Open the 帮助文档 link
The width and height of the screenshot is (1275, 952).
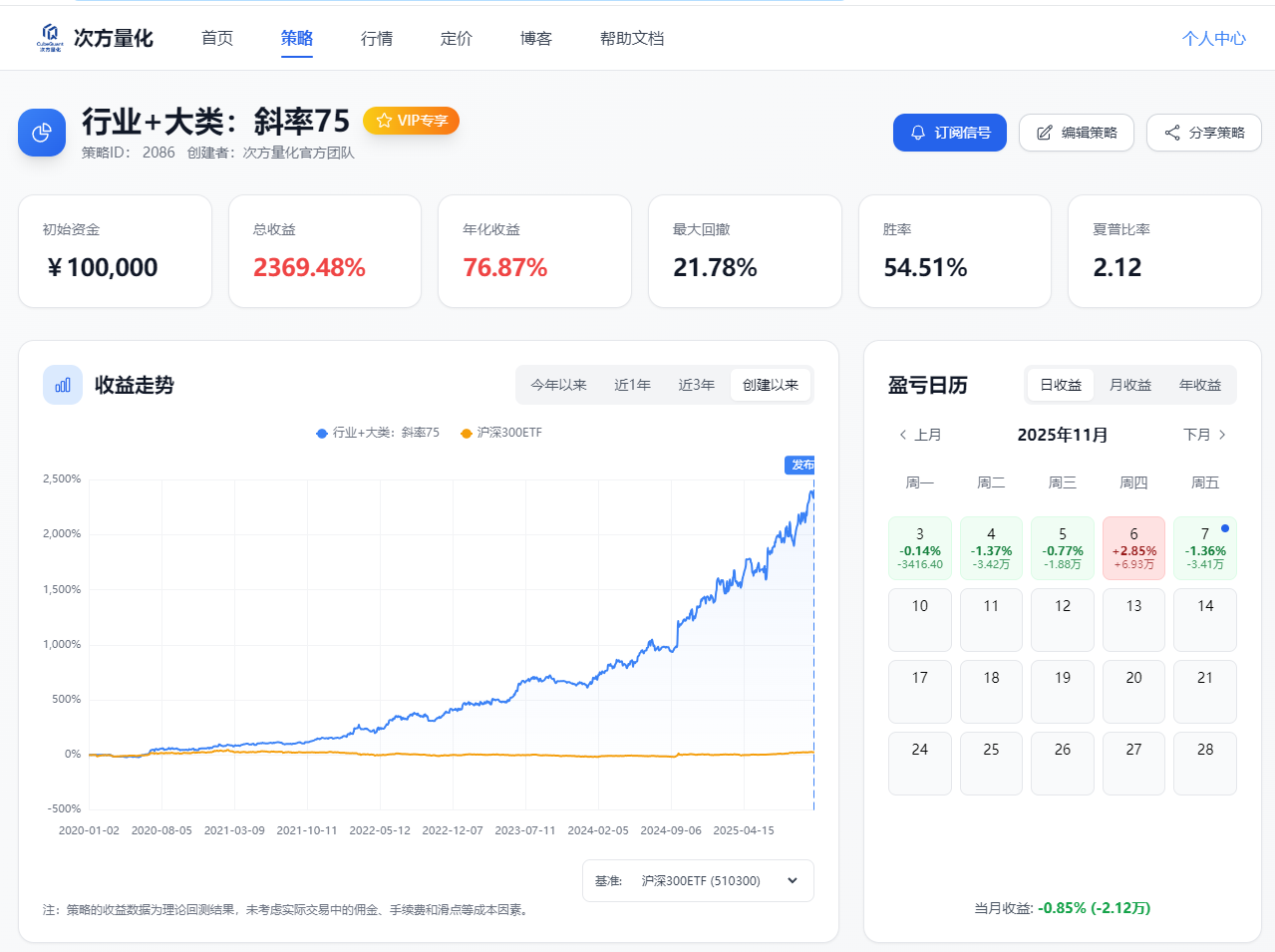631,38
